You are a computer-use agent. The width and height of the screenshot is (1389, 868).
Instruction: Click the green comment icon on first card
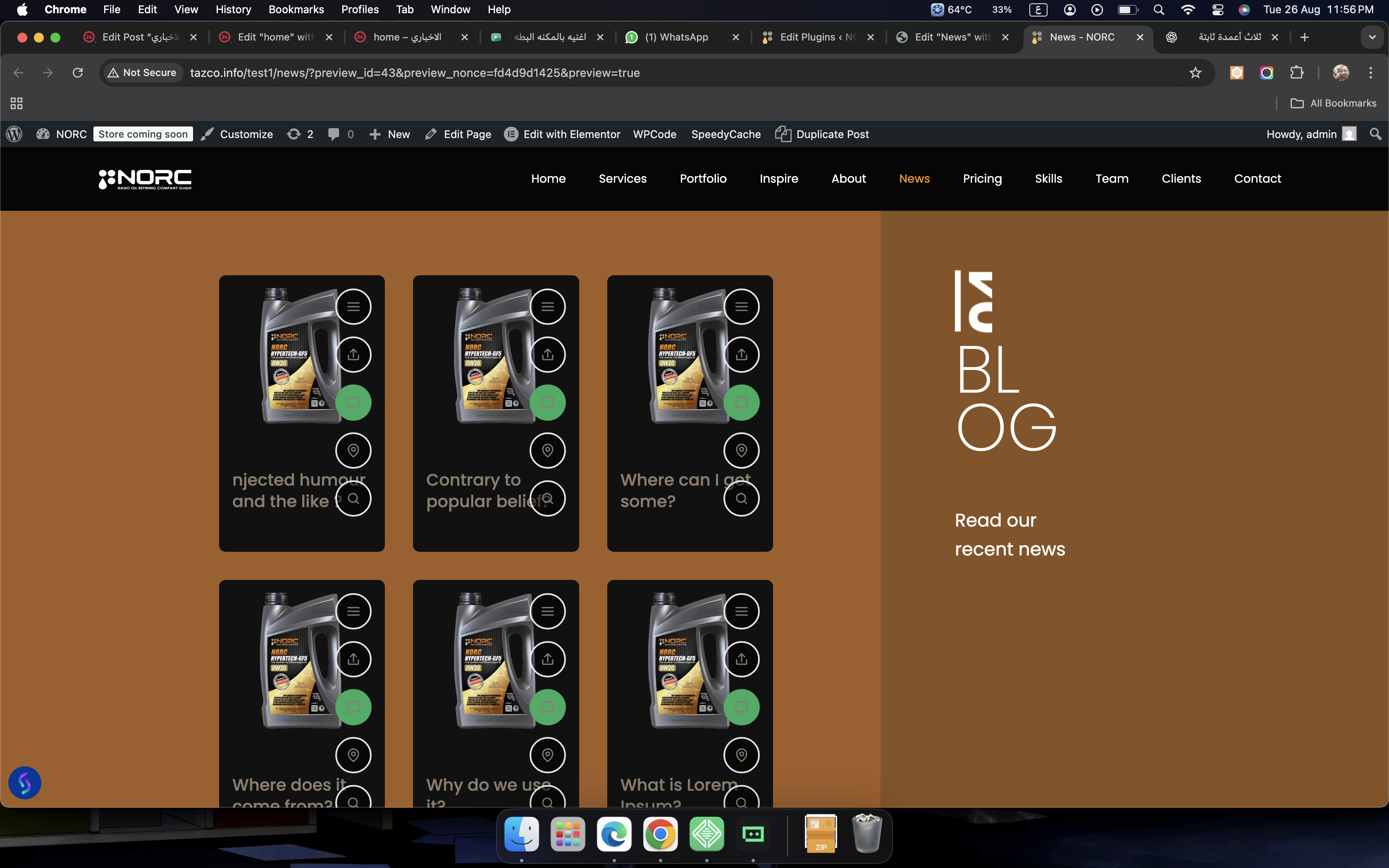coord(353,403)
